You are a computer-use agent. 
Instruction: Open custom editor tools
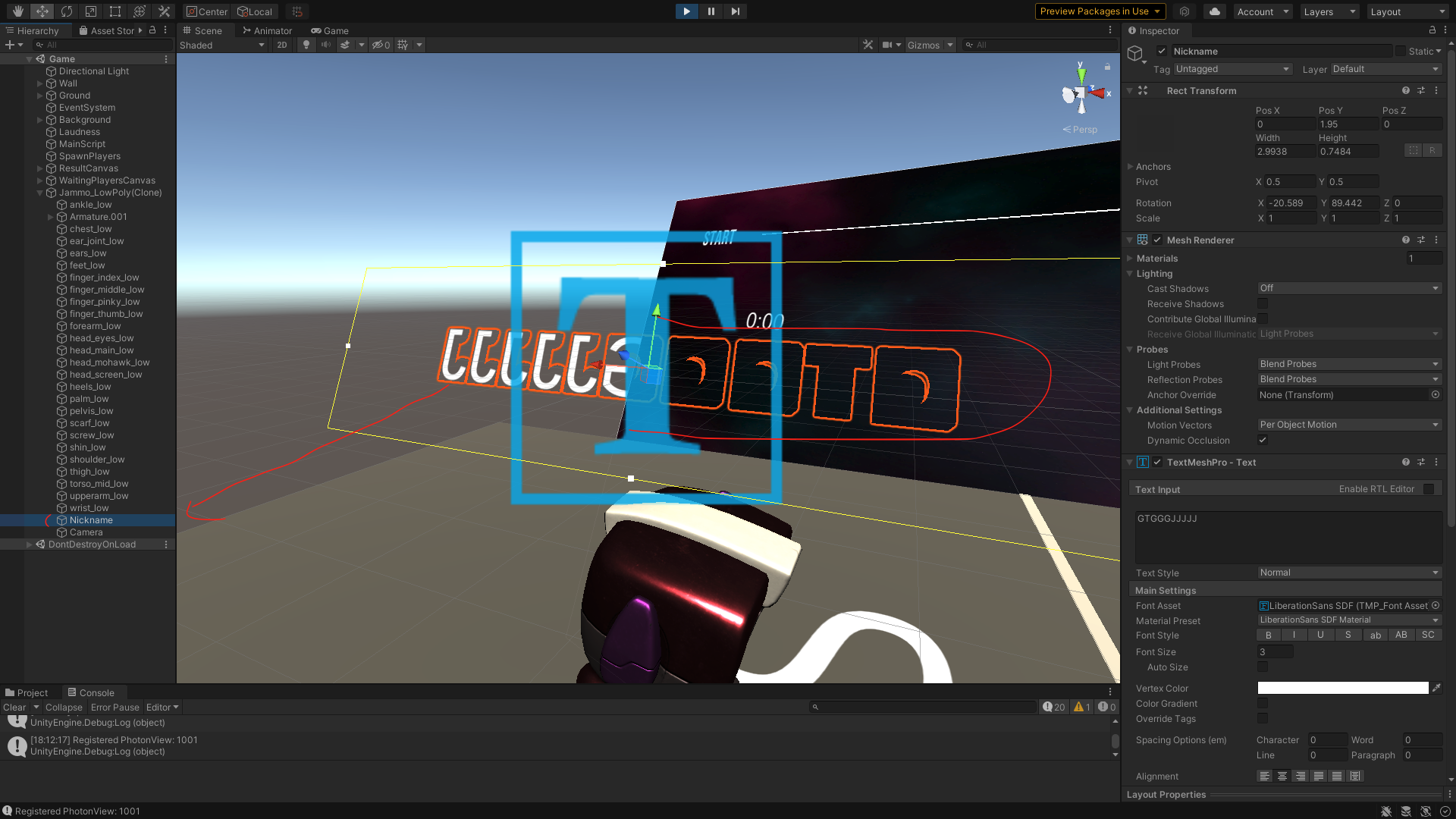[x=164, y=11]
